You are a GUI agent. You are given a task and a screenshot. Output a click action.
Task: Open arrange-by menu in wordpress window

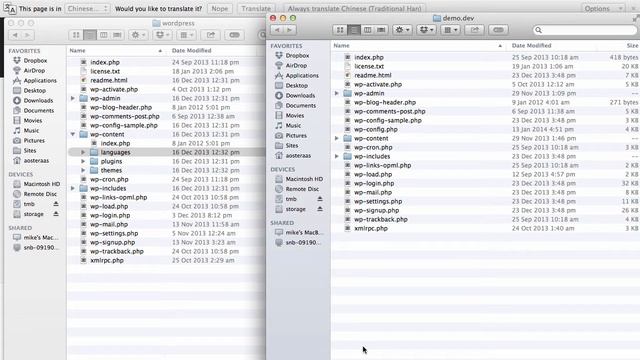click(187, 35)
